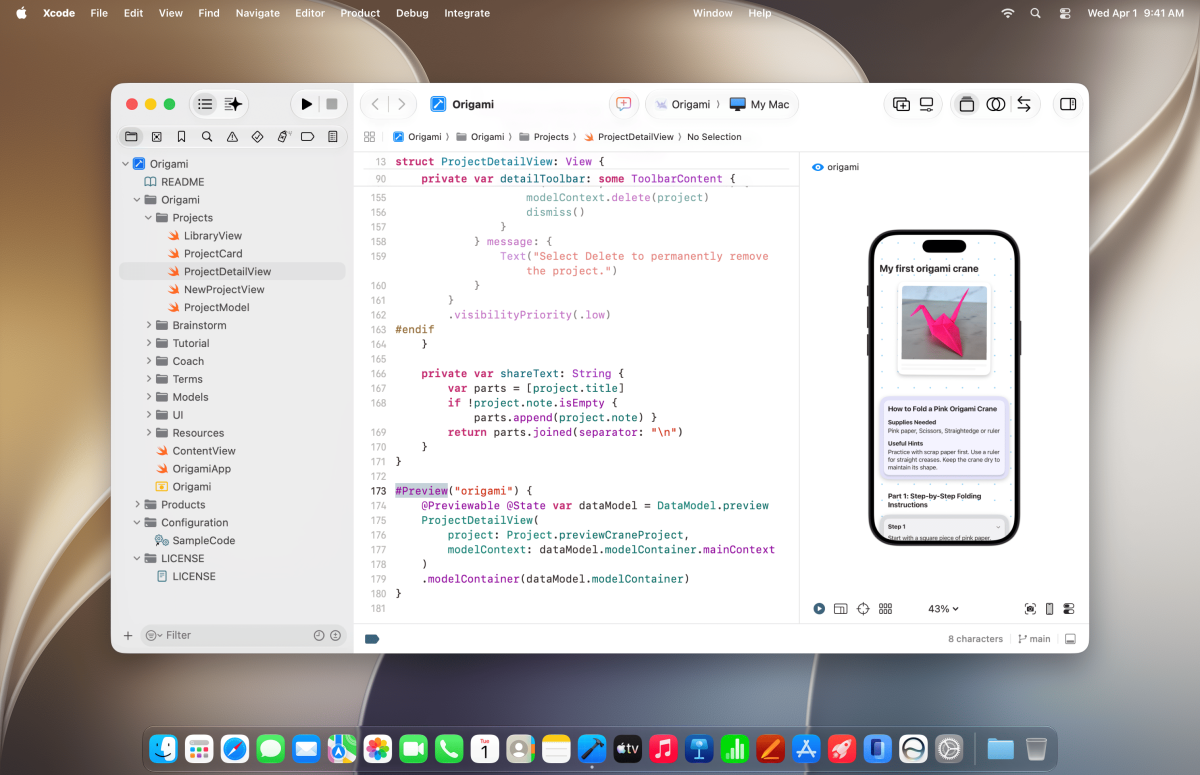Image resolution: width=1200 pixels, height=775 pixels.
Task: Show the project navigator folder tab
Action: [131, 137]
